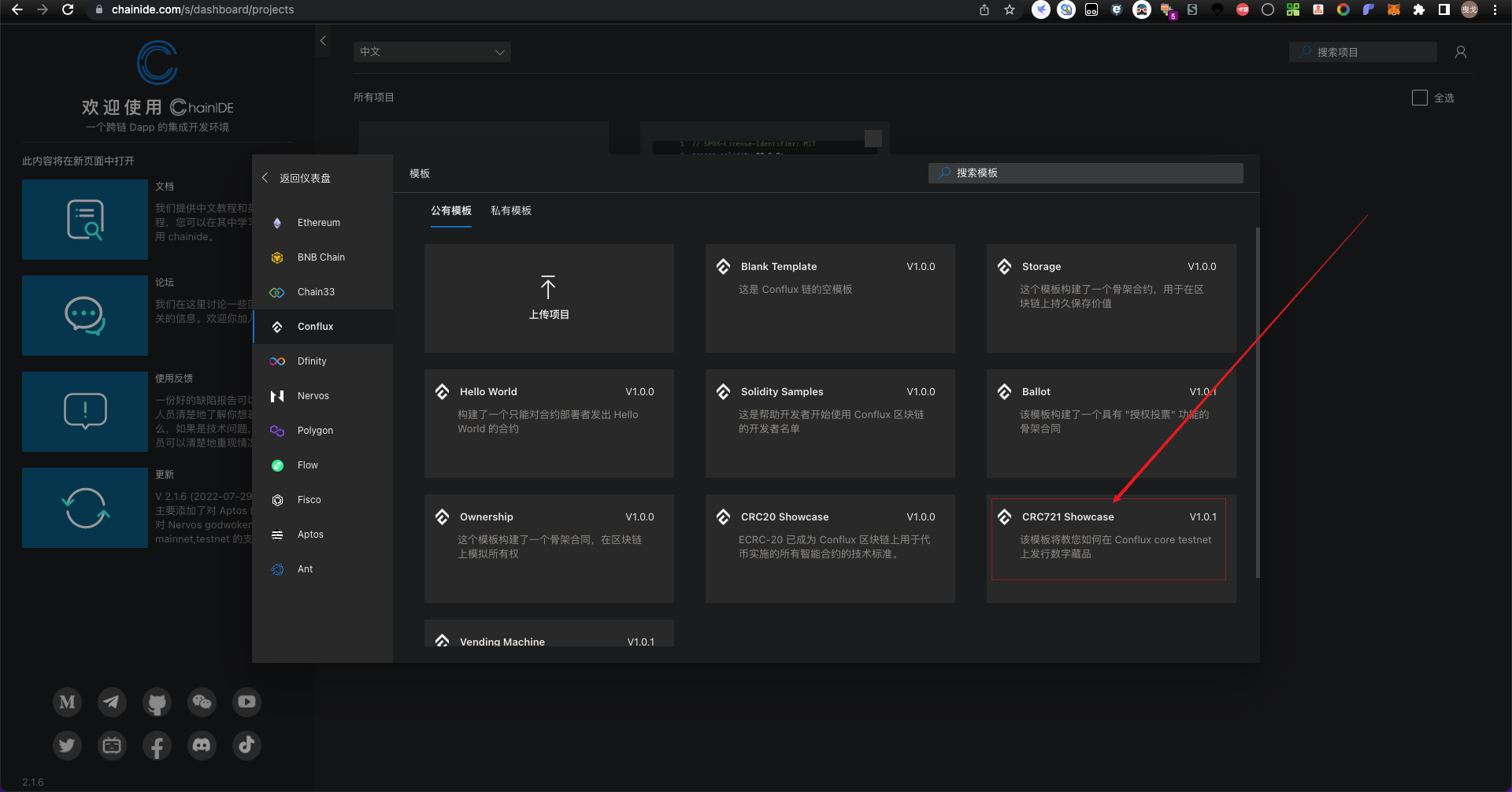Select Fisco in chain list

[x=323, y=500]
